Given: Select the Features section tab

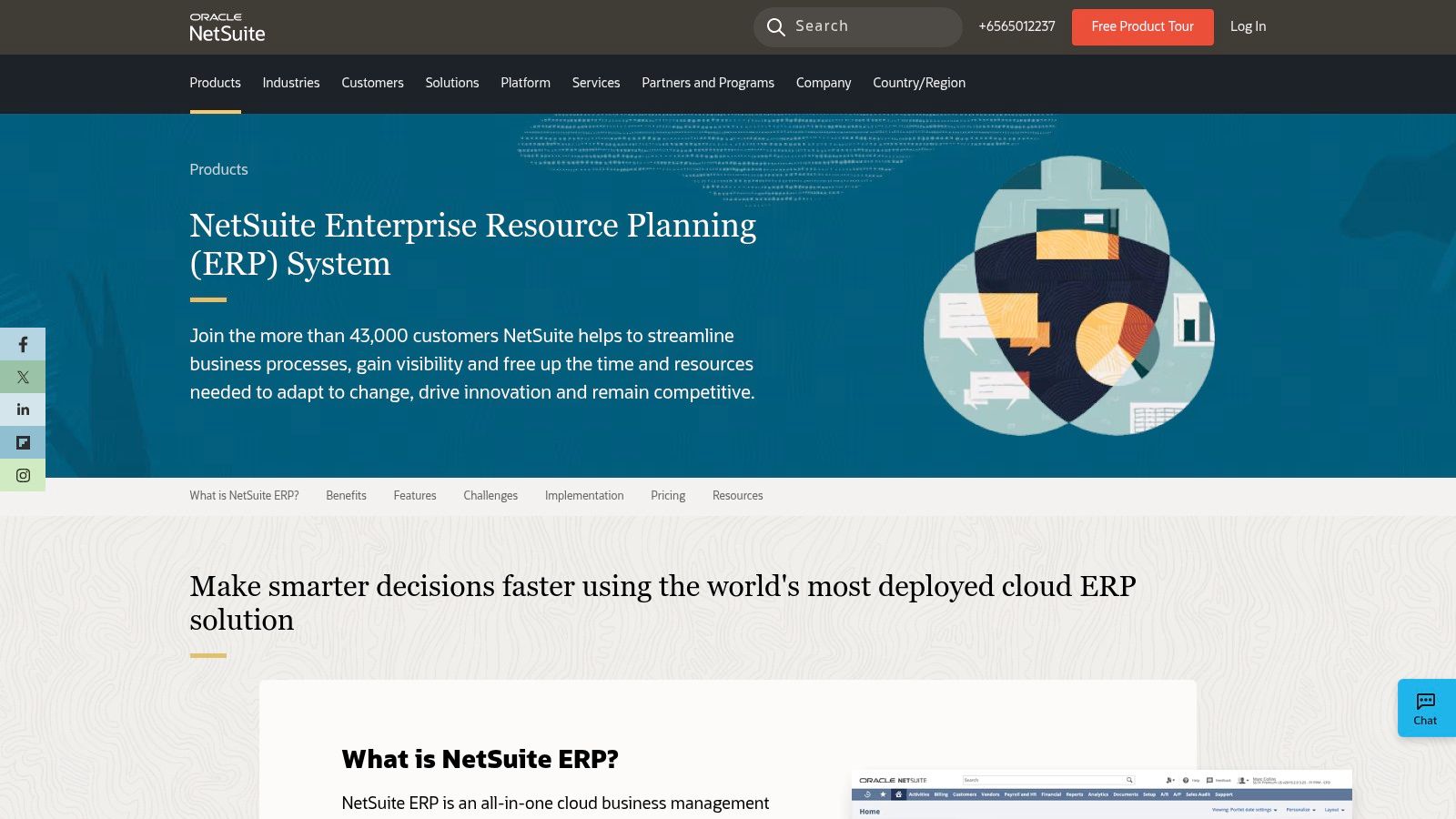Looking at the screenshot, I should [x=415, y=495].
